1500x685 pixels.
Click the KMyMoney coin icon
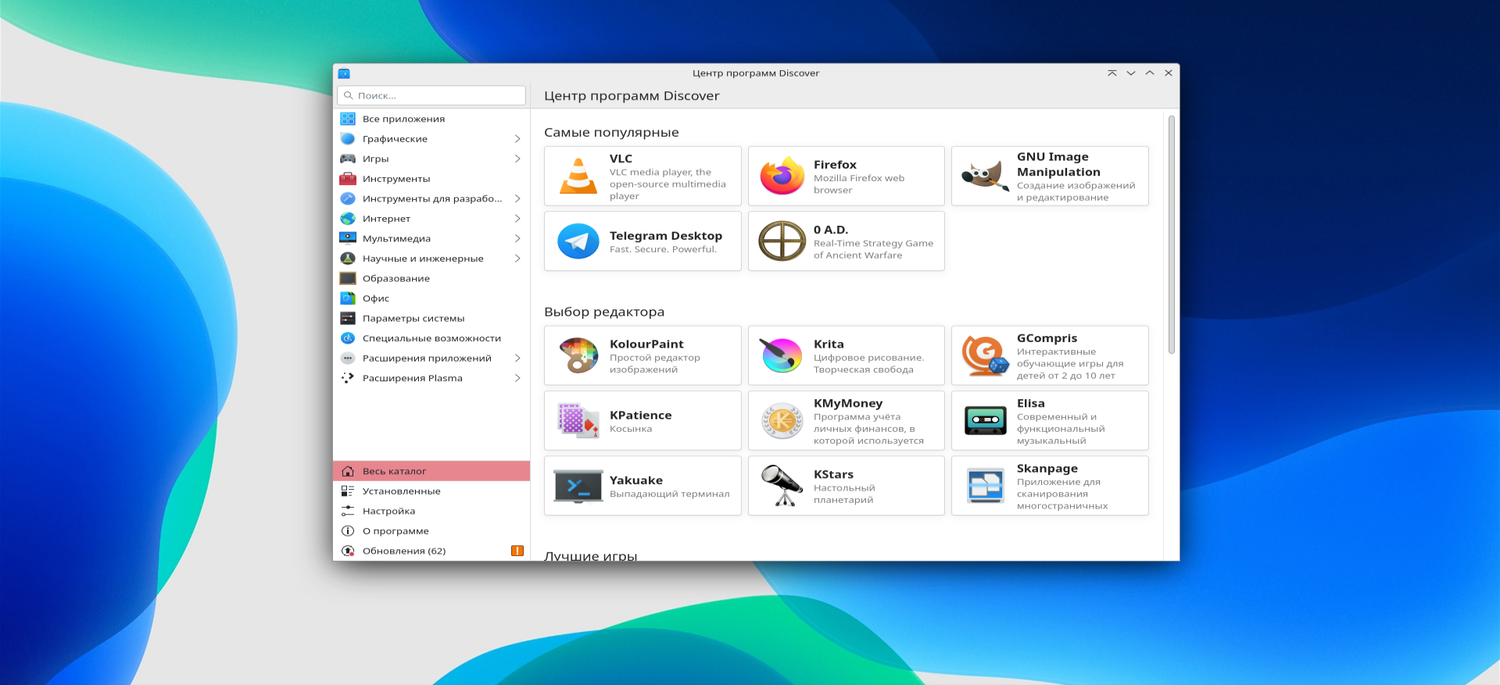pos(782,420)
